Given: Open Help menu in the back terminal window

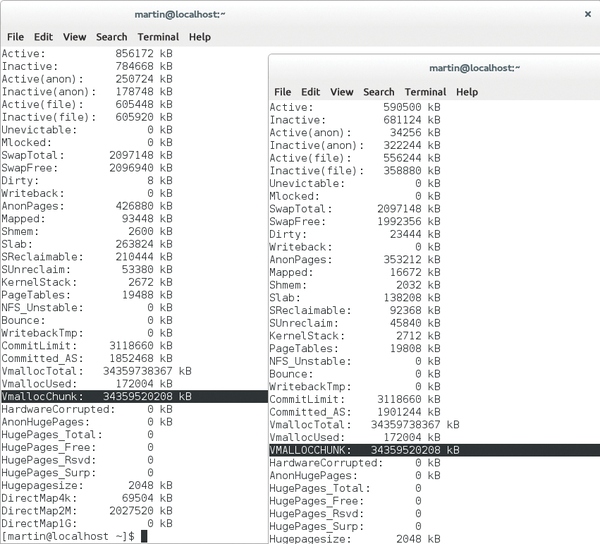Looking at the screenshot, I should 200,37.
